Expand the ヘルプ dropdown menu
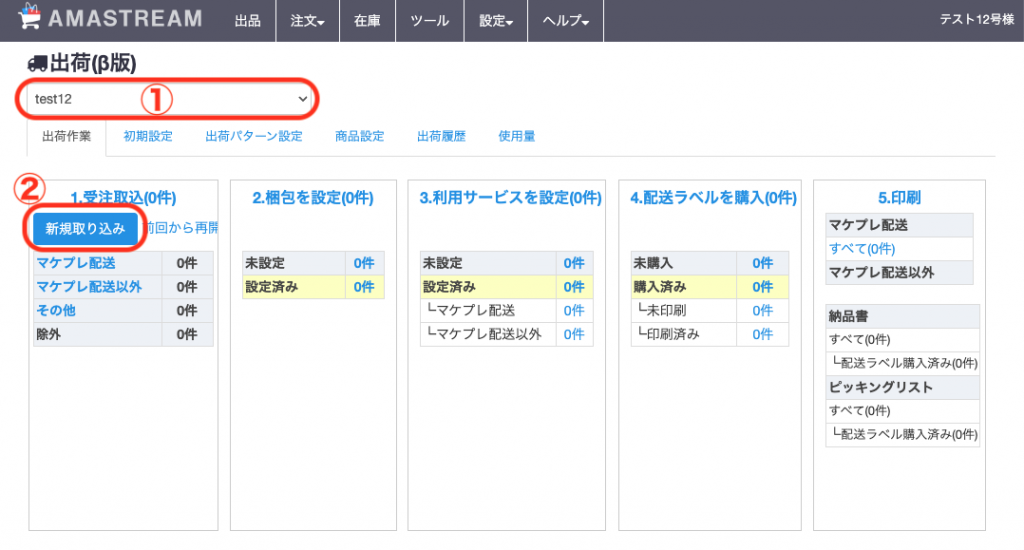Viewport: 1024px width, 550px height. point(566,21)
